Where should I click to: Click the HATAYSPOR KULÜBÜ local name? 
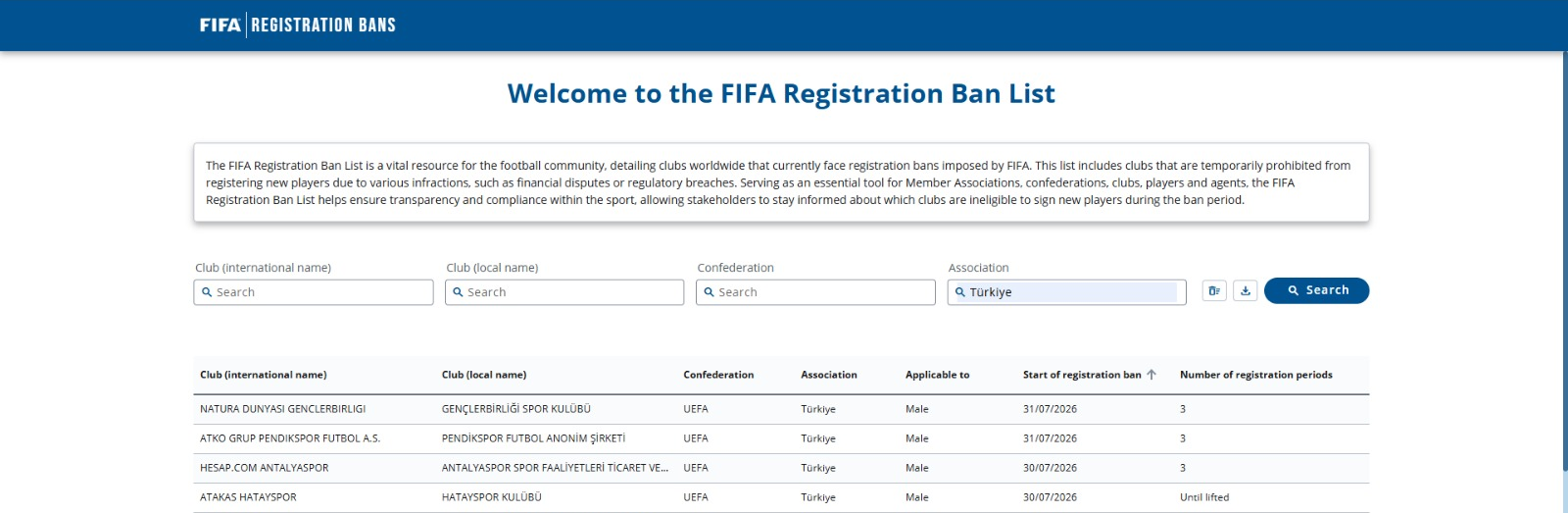[x=492, y=497]
